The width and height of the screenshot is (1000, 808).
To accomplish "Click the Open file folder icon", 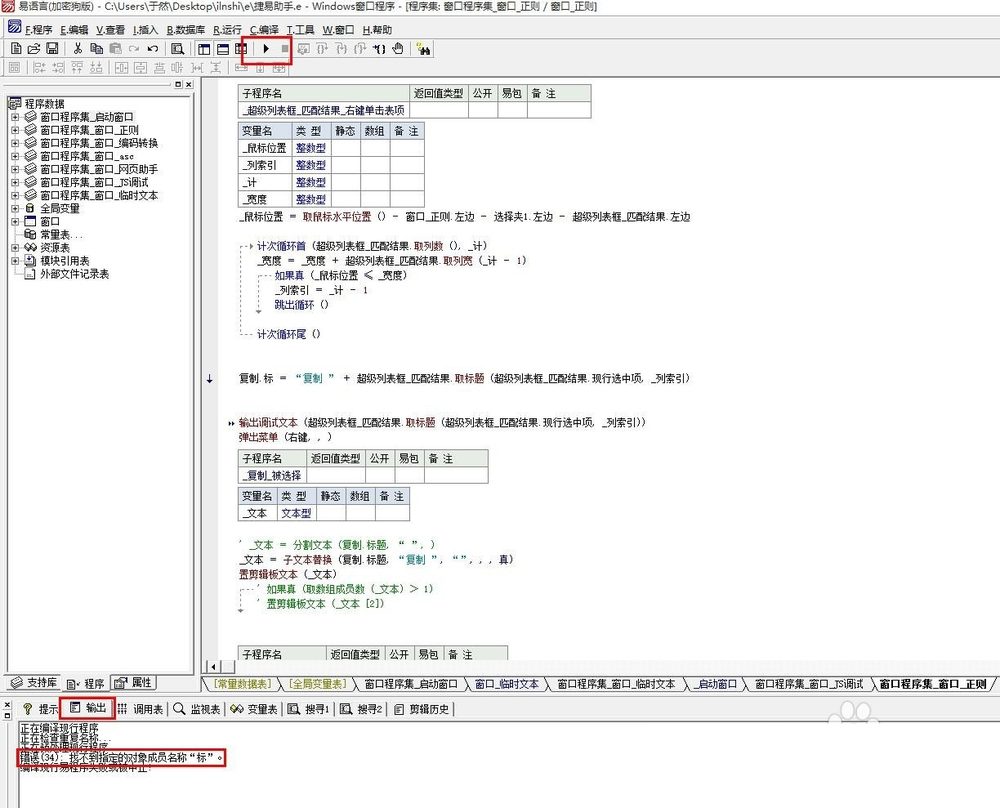I will tap(34, 48).
